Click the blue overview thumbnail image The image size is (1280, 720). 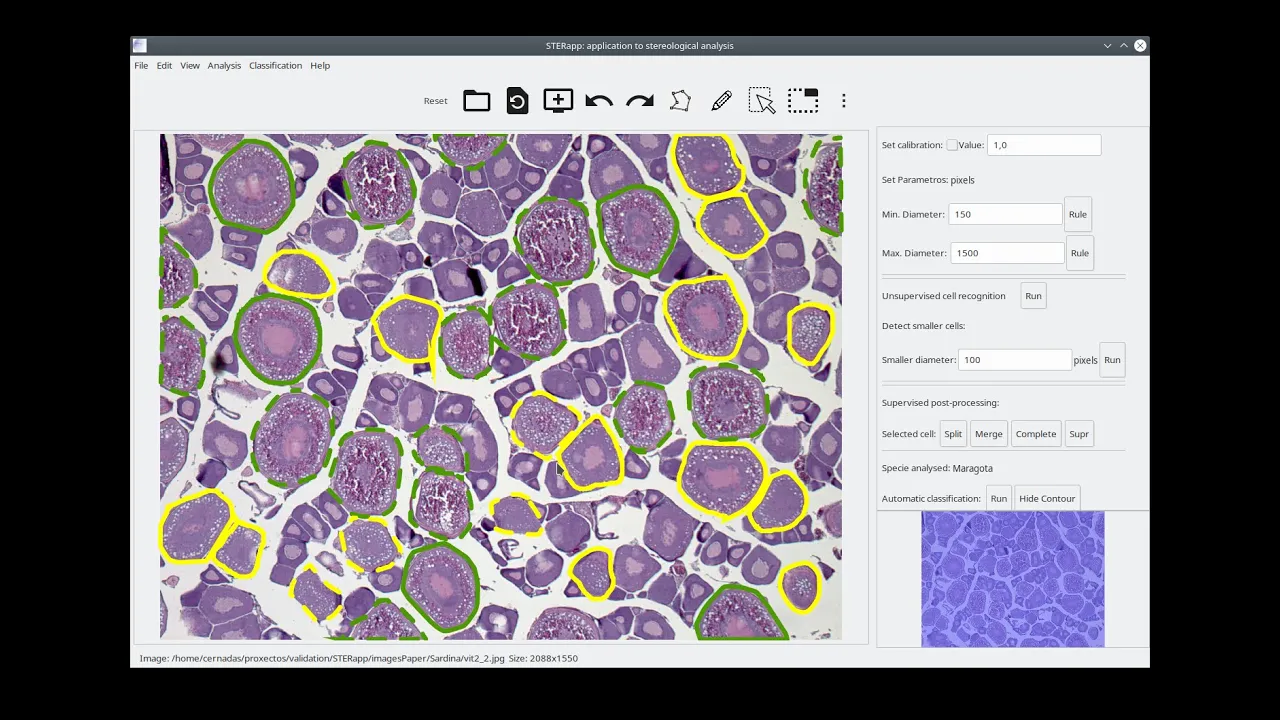(x=1013, y=579)
